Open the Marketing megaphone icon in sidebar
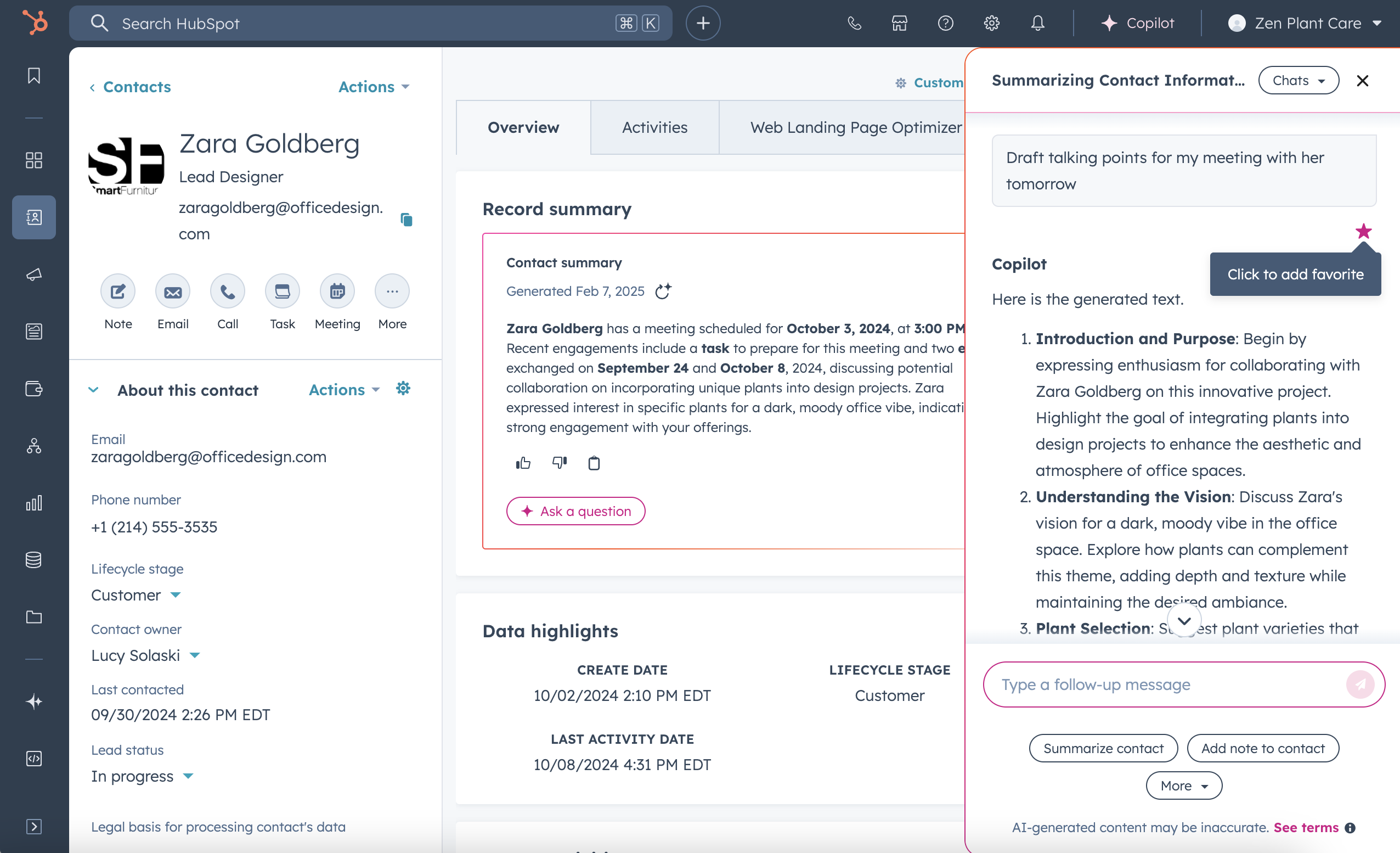 [x=34, y=274]
